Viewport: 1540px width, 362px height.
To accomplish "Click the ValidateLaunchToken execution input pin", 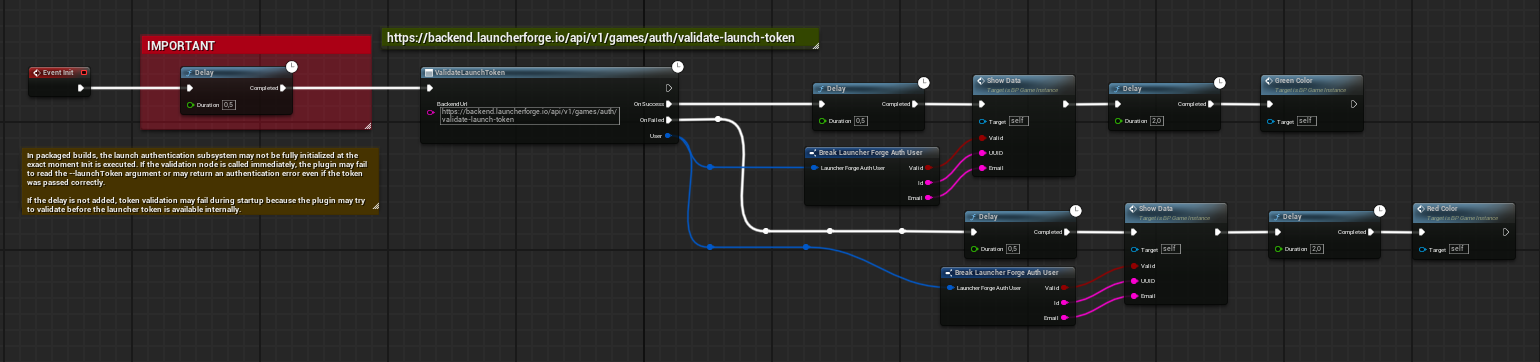I will [430, 88].
